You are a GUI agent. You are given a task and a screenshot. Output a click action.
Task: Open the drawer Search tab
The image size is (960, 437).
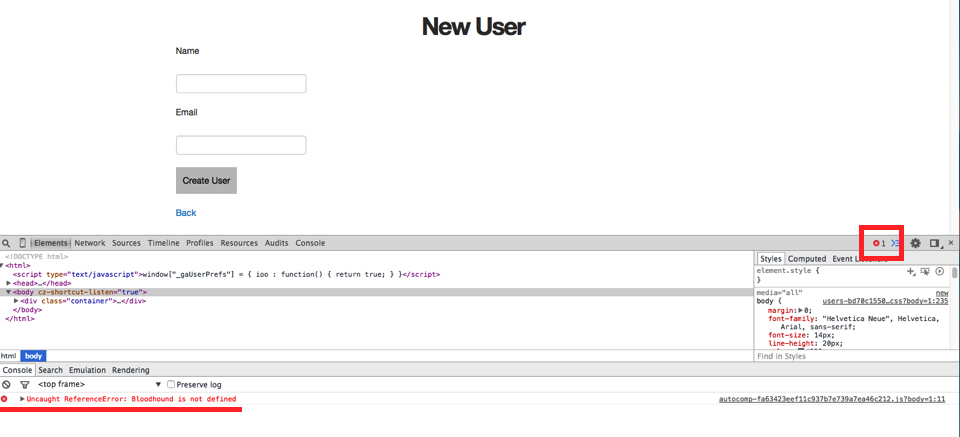pyautogui.click(x=51, y=370)
